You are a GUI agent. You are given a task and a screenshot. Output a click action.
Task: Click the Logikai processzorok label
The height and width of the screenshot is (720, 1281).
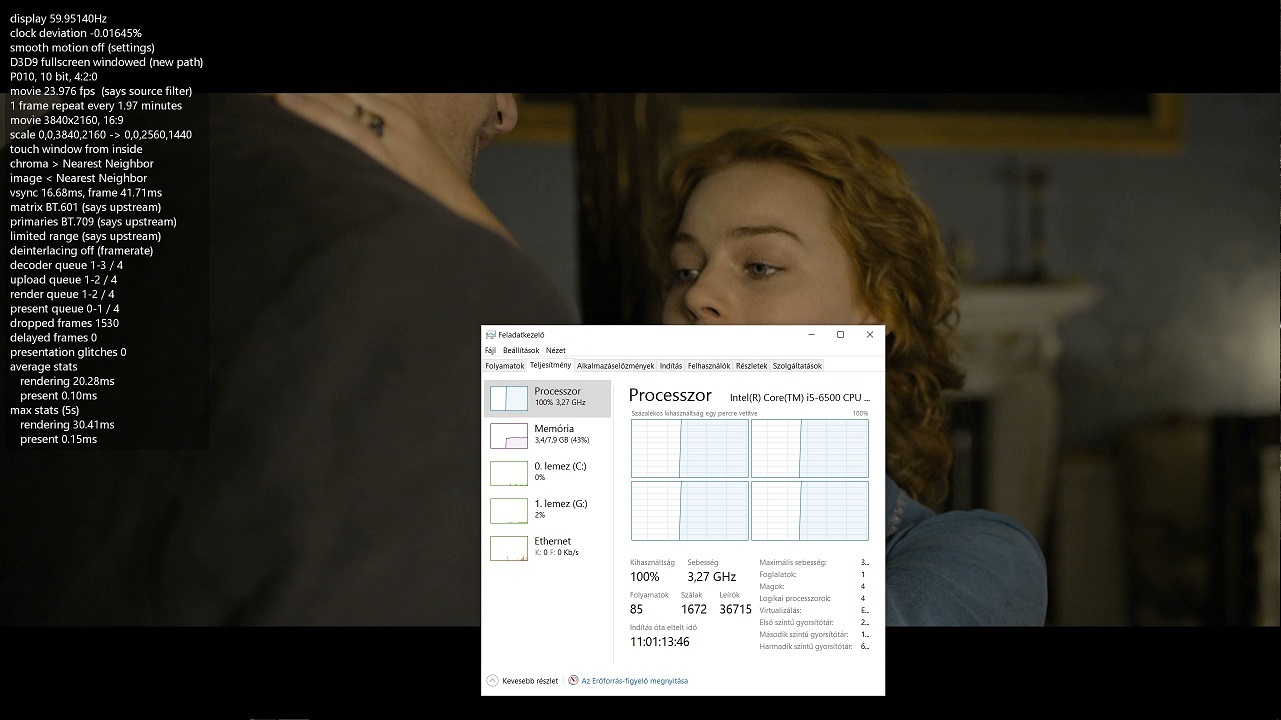pos(795,598)
